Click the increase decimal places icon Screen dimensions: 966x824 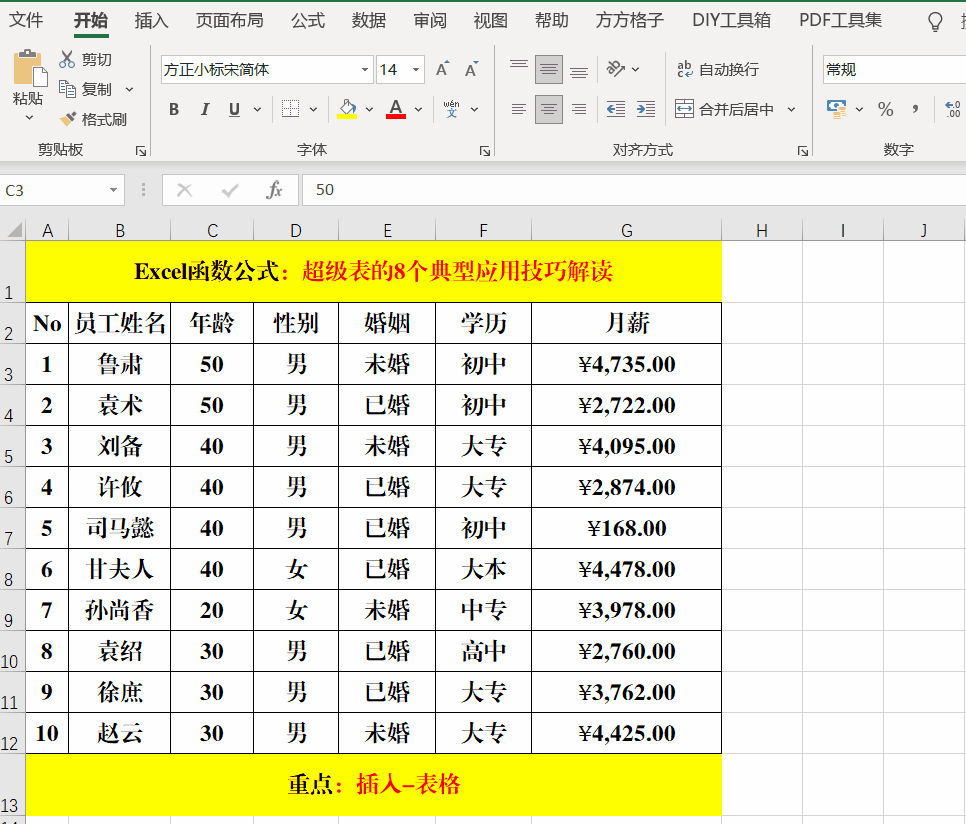coord(952,109)
